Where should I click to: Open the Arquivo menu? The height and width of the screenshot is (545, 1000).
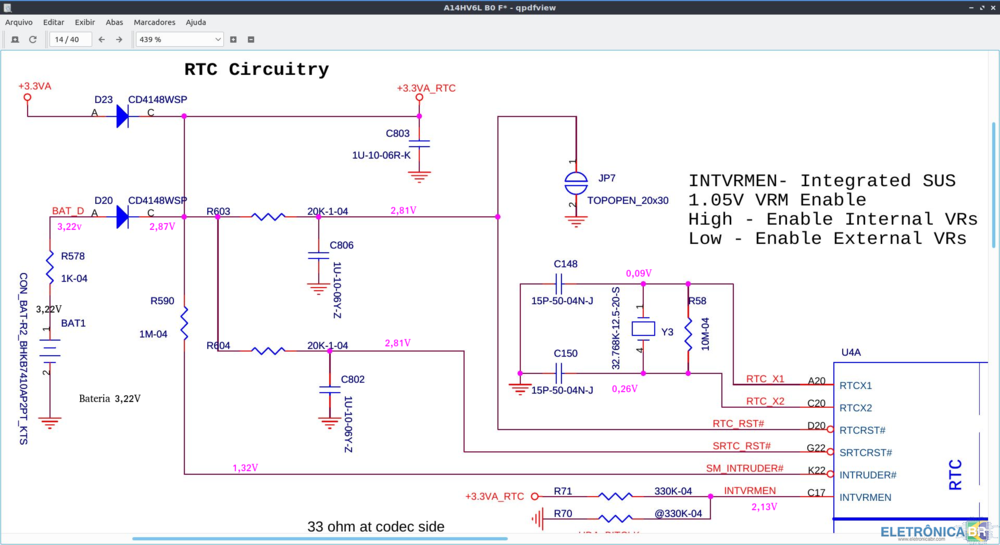coord(19,22)
